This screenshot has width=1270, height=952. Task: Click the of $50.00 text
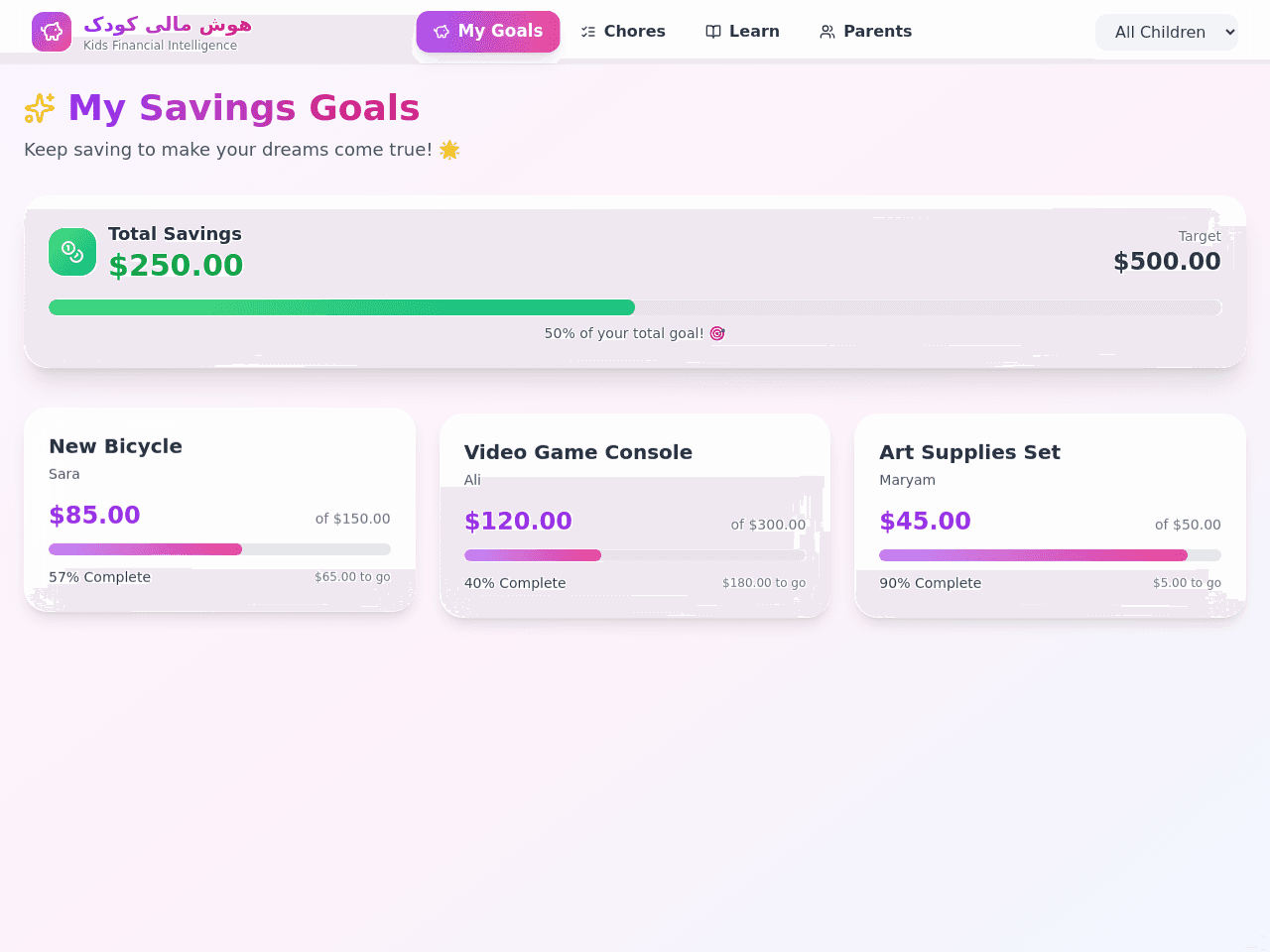(x=1188, y=525)
